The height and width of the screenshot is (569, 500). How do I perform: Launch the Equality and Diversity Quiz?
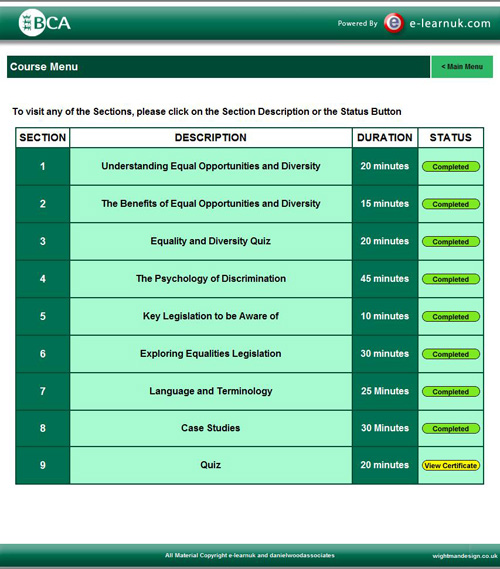210,241
